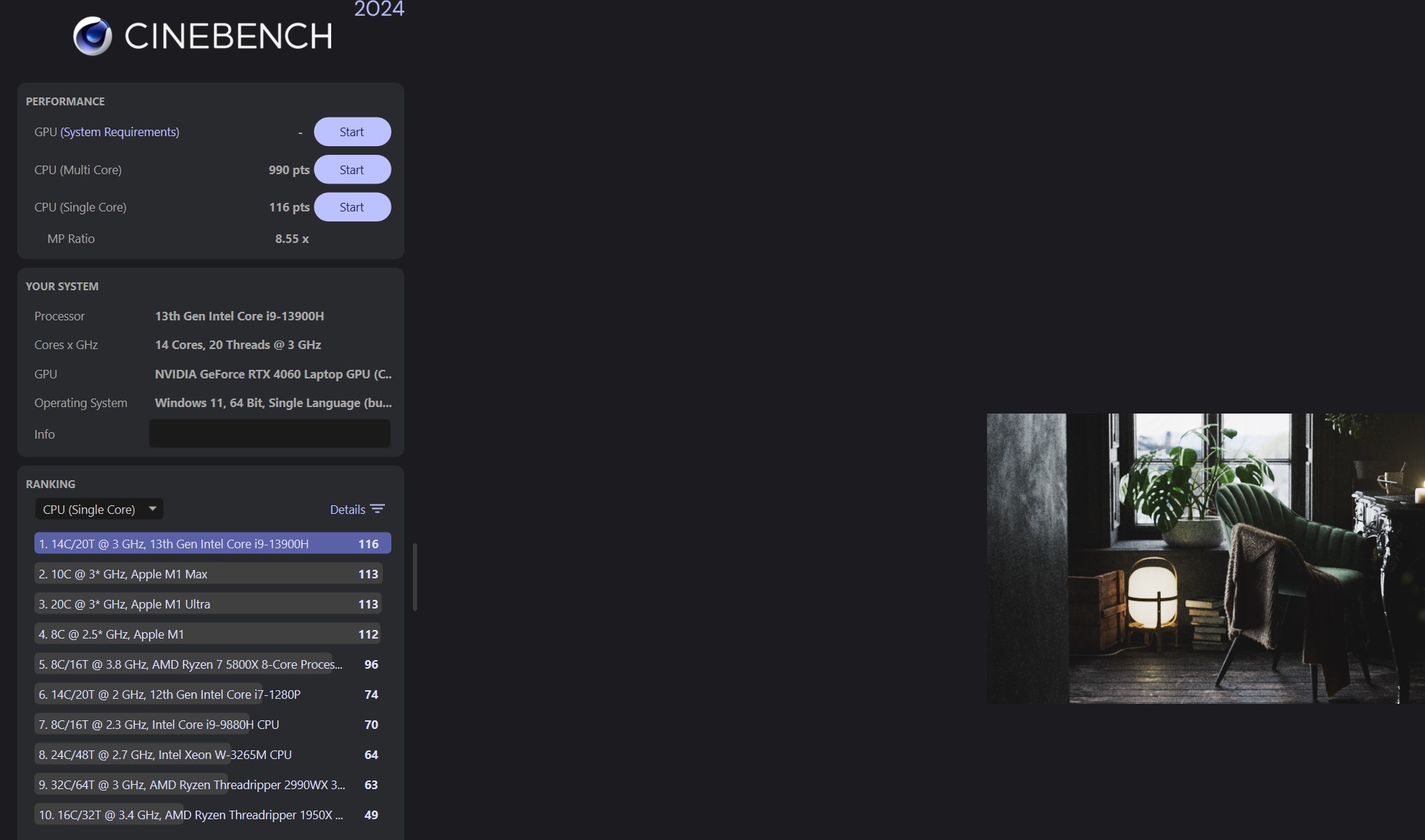The height and width of the screenshot is (840, 1425).
Task: Start the GPU benchmark test
Action: click(352, 132)
